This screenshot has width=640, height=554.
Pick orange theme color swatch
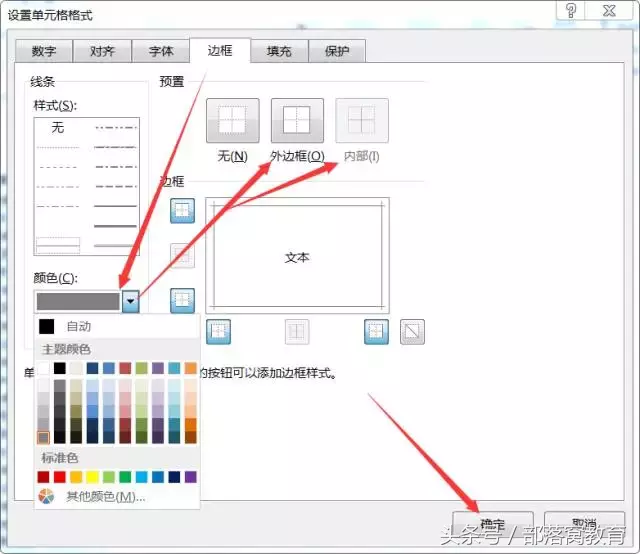click(x=191, y=368)
